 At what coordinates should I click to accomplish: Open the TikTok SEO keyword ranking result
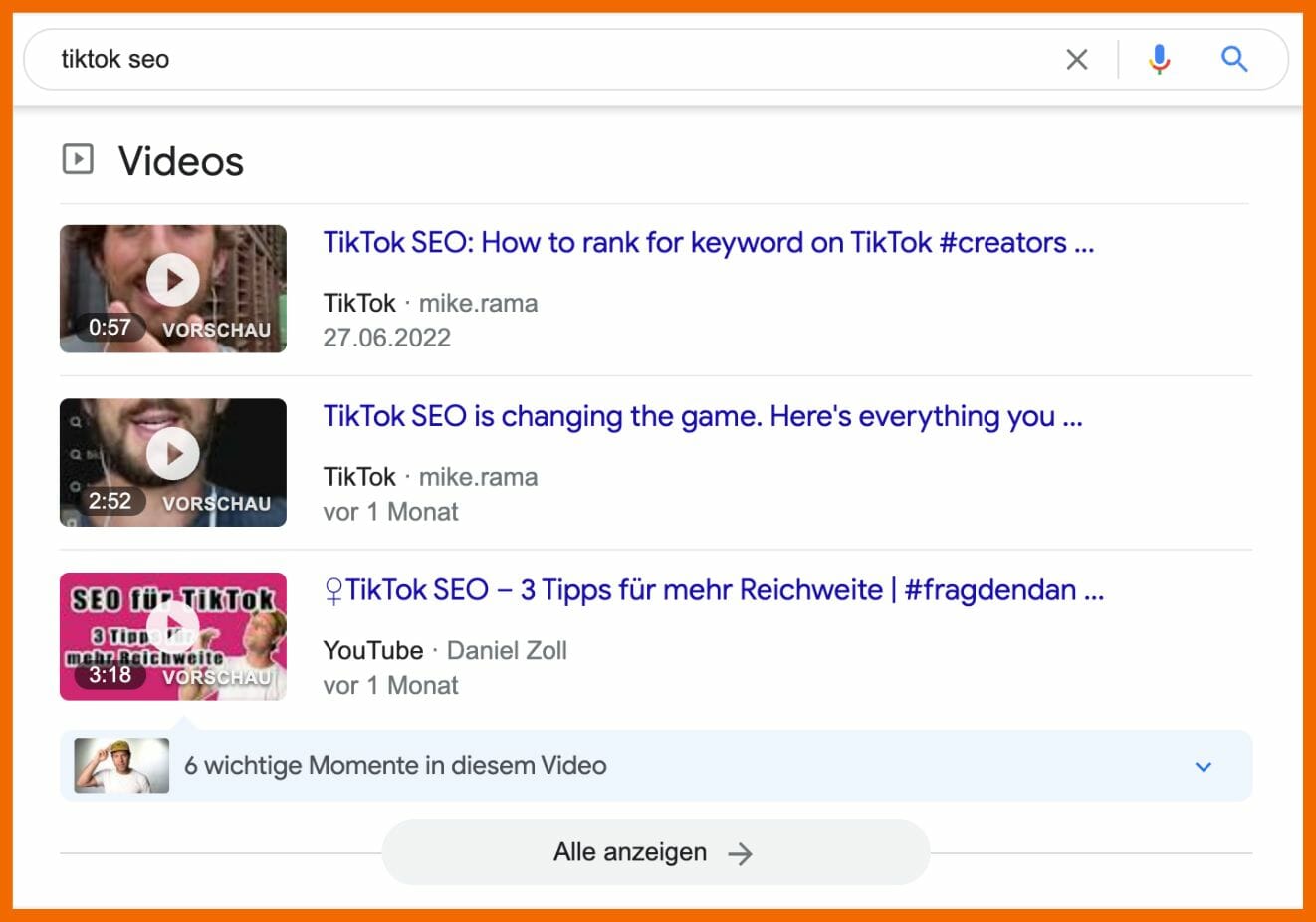coord(709,242)
